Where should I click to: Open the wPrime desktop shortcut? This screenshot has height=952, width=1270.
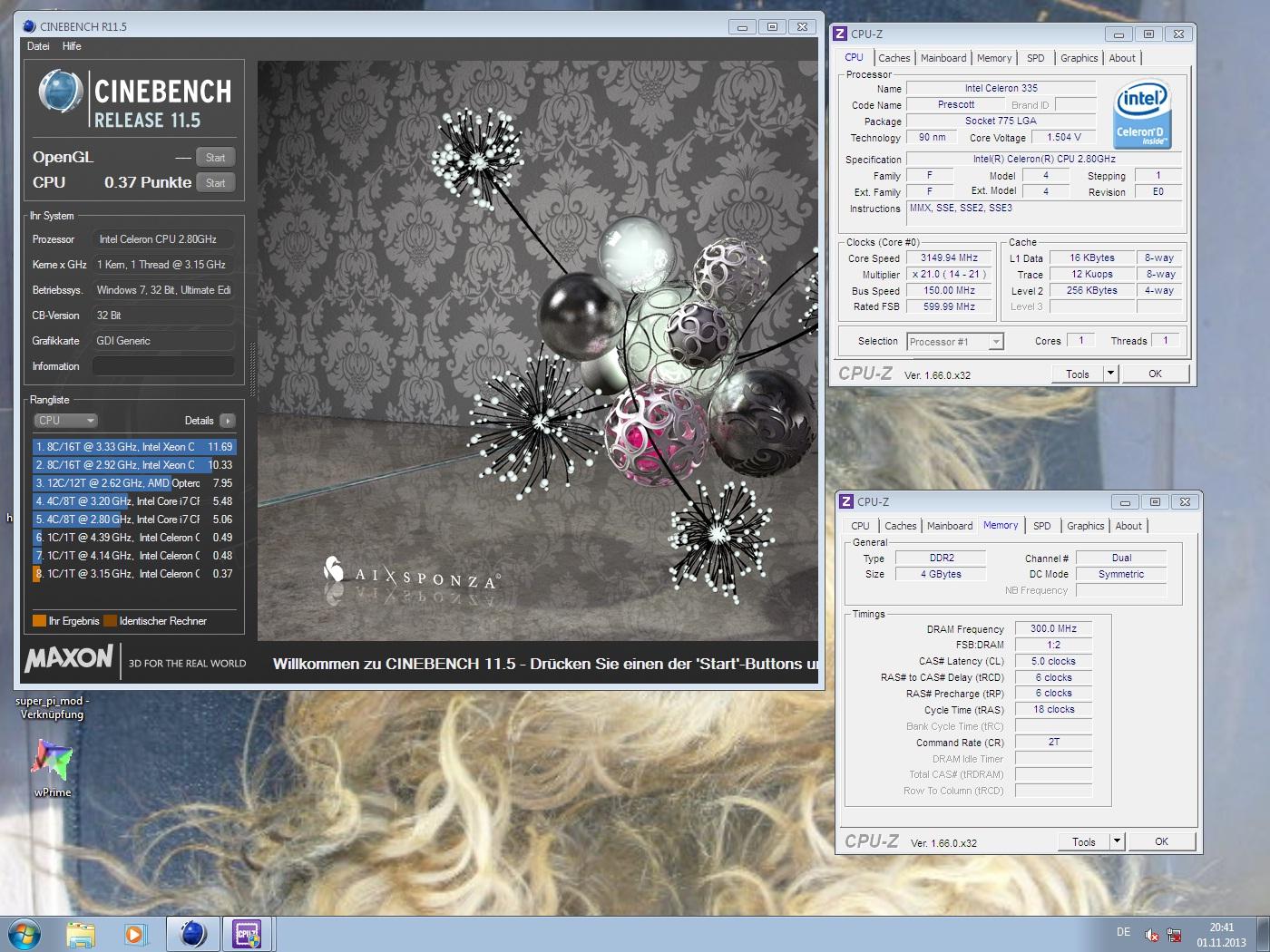(x=53, y=768)
